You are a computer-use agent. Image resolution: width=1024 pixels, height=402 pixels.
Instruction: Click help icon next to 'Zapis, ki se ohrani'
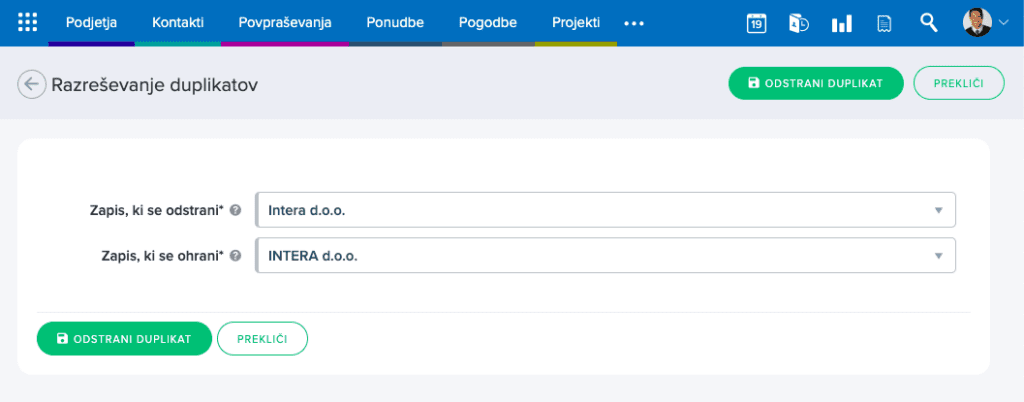pos(235,256)
